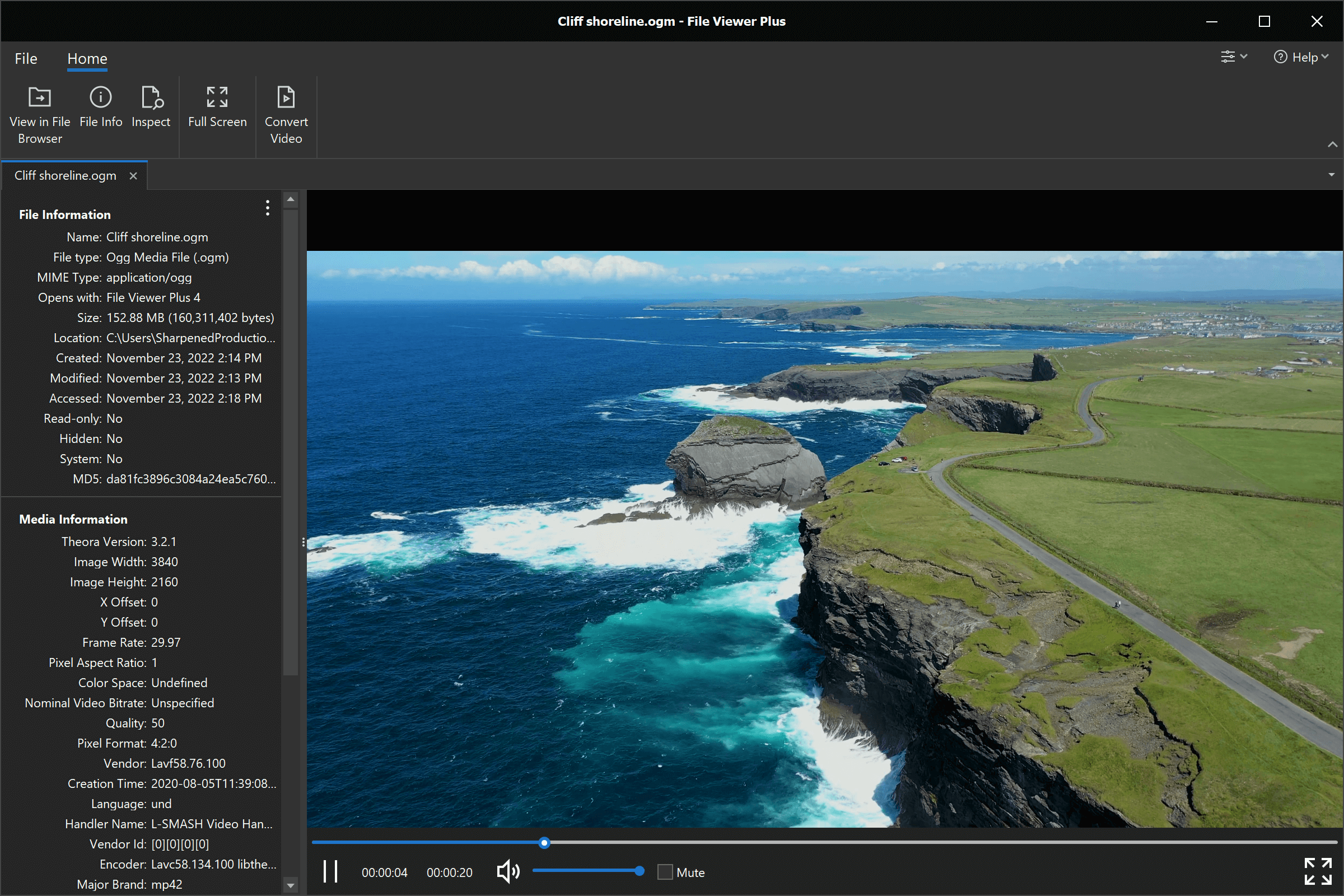
Task: Select the Cliff shoreline.ogm tab
Action: pos(64,175)
